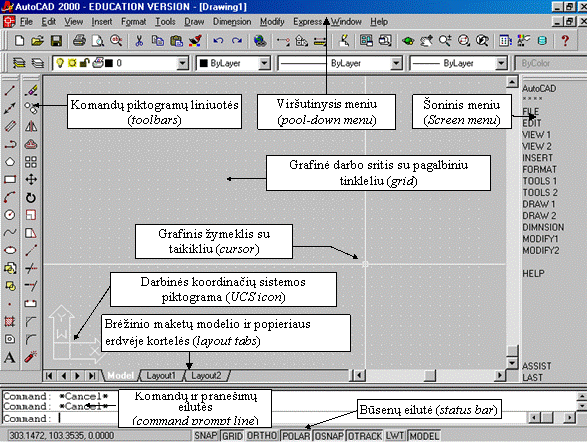Switch to the Layout2 tab

pyautogui.click(x=206, y=375)
